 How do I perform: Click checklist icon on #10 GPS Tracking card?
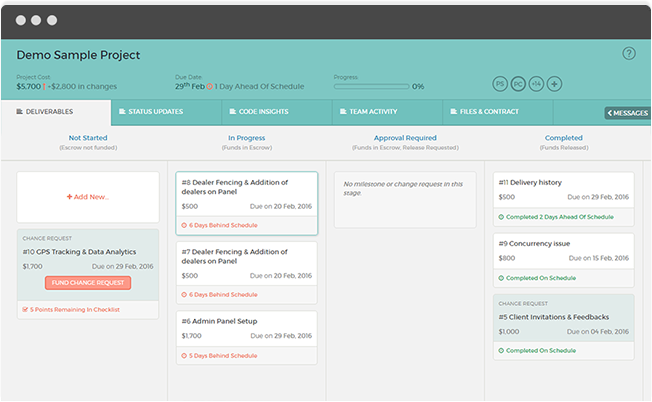(x=25, y=310)
